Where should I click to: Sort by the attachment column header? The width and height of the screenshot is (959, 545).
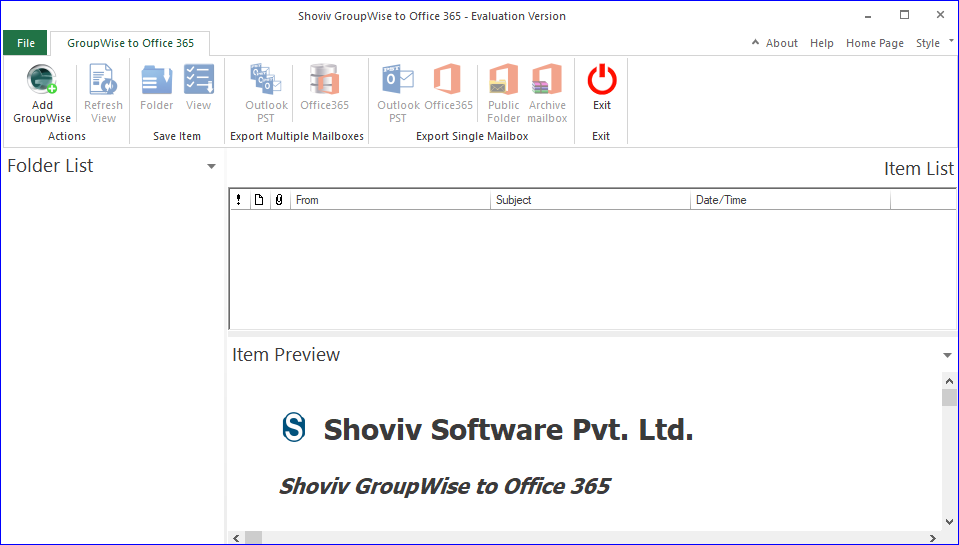(280, 200)
